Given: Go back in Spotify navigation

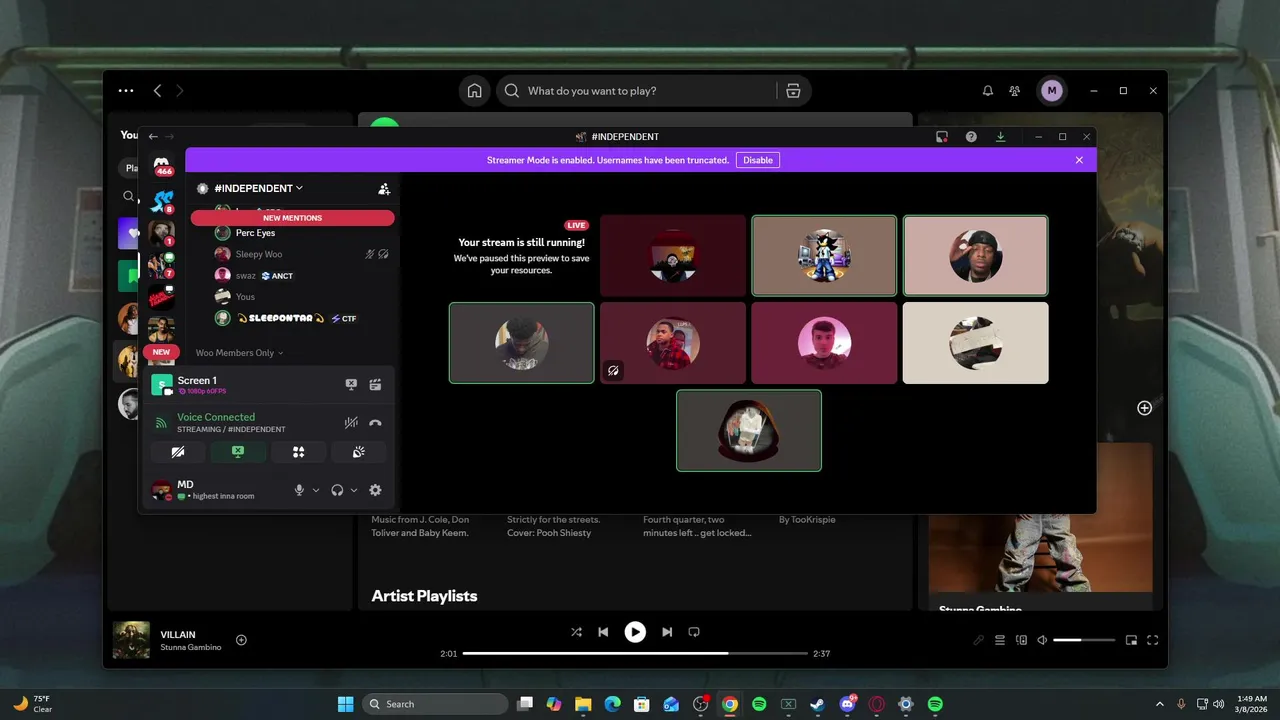Looking at the screenshot, I should tap(157, 91).
